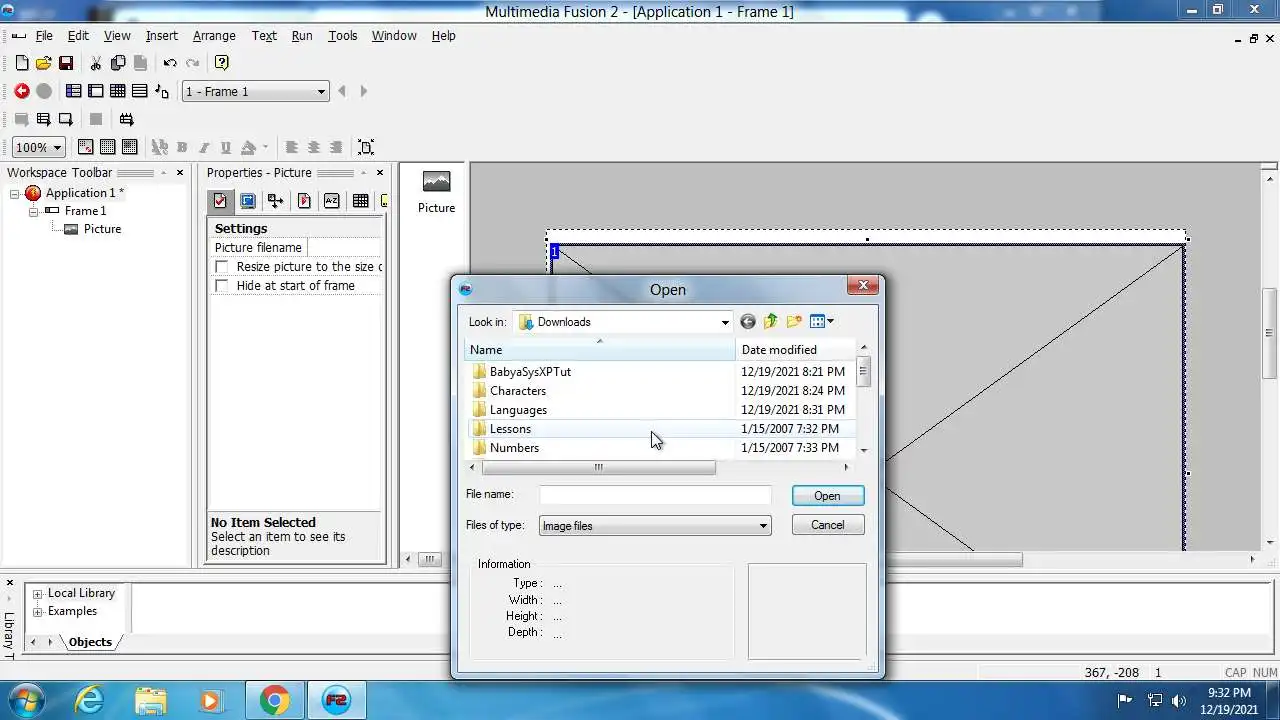Expand the Examples library node
Viewport: 1280px width, 720px height.
38,612
